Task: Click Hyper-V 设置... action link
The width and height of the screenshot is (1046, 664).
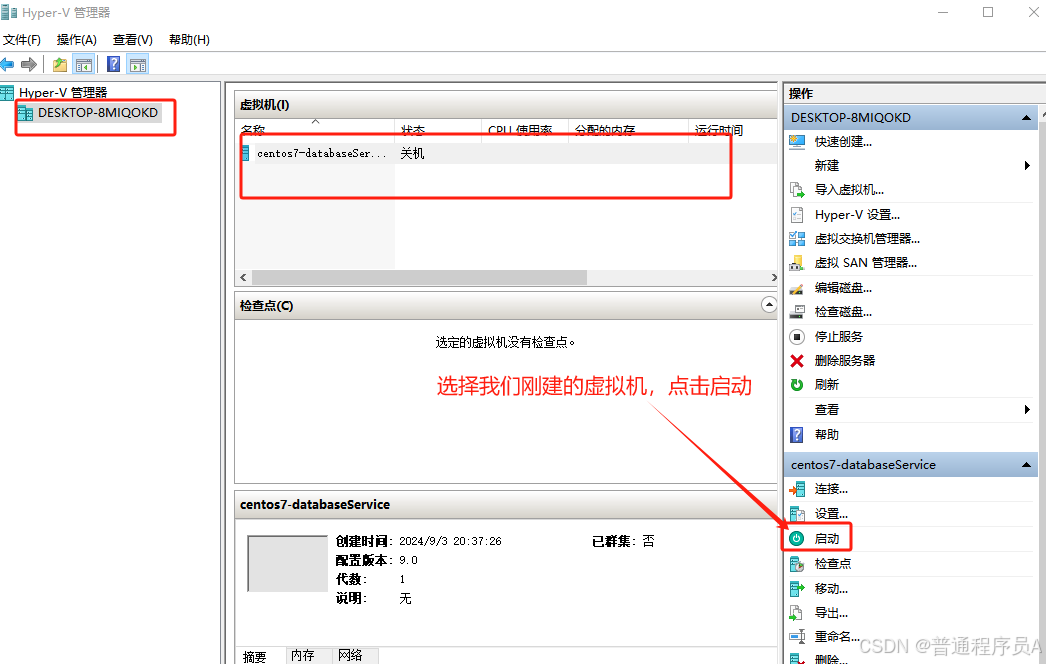Action: coord(857,215)
